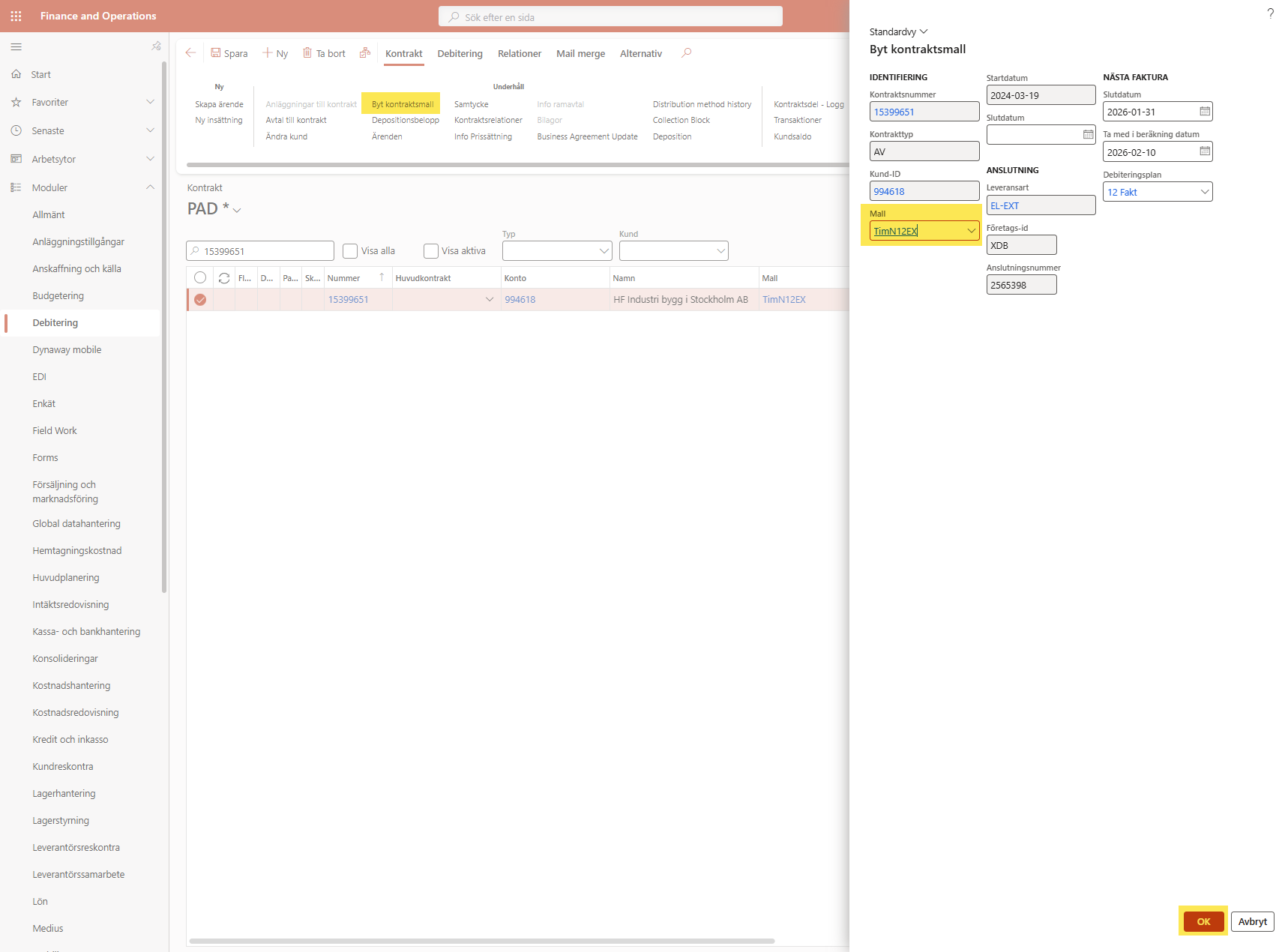Click the pin navigation pane icon
The height and width of the screenshot is (952, 1288).
(x=156, y=46)
